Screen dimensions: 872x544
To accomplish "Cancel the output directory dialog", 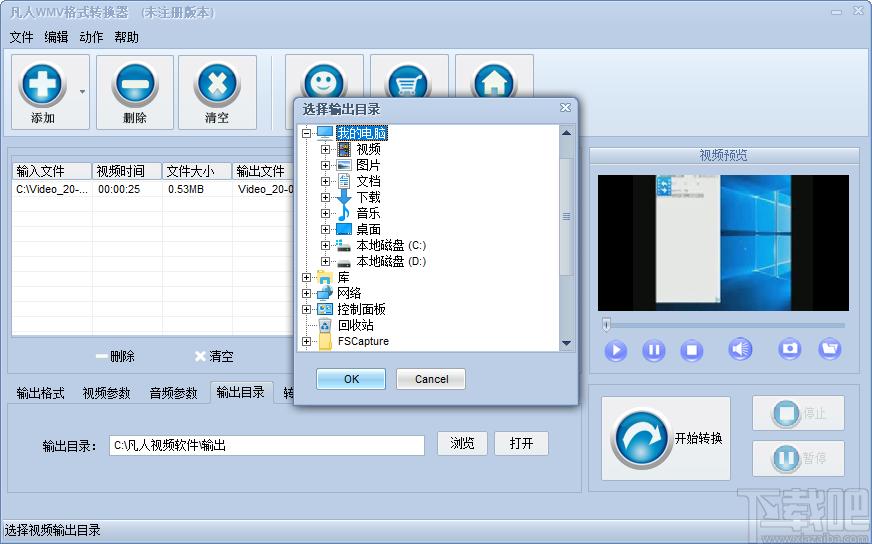I will point(431,379).
